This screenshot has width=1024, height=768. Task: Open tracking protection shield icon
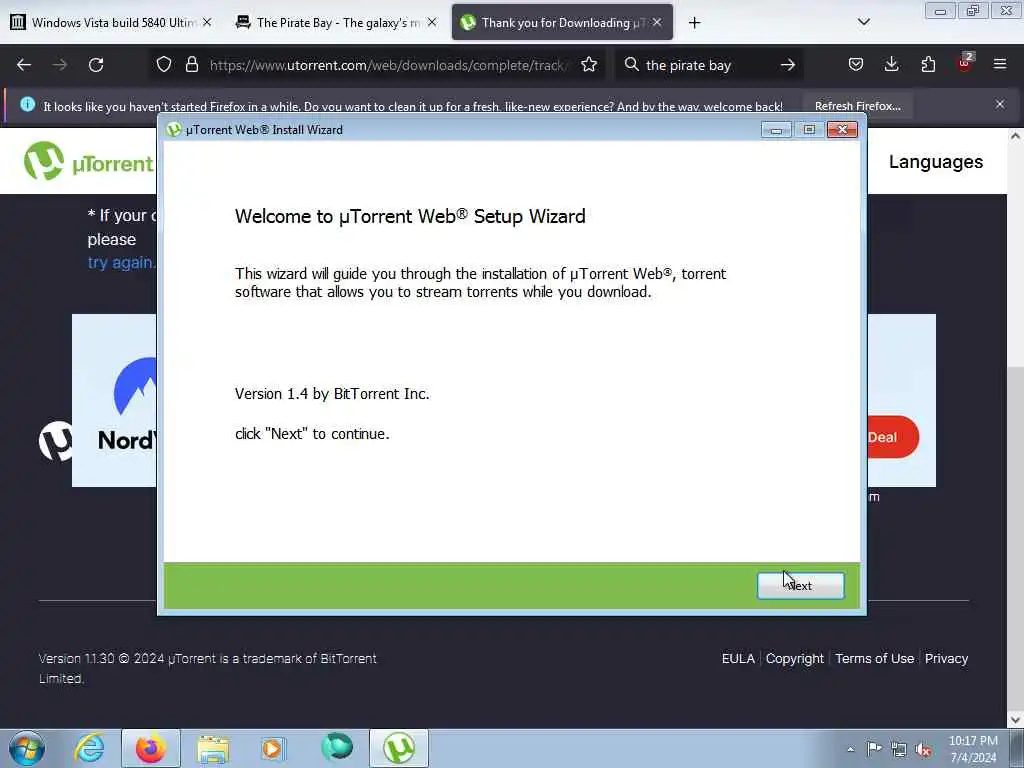point(164,65)
